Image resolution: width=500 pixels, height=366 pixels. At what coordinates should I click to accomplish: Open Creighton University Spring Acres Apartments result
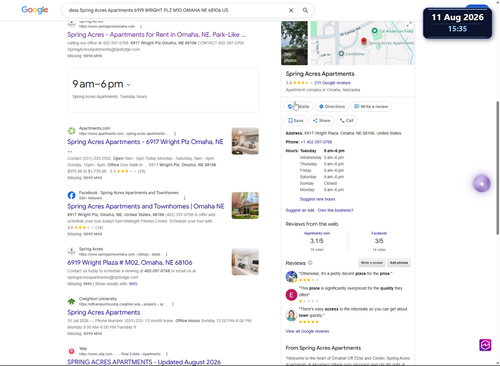[x=104, y=312]
